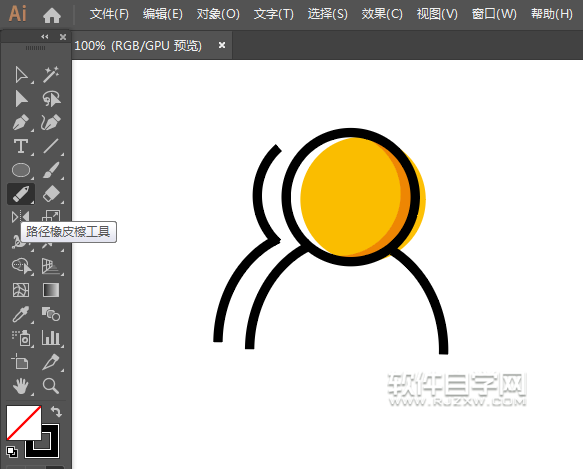The width and height of the screenshot is (583, 469).
Task: Select the Curvature tool
Action: tap(51, 122)
